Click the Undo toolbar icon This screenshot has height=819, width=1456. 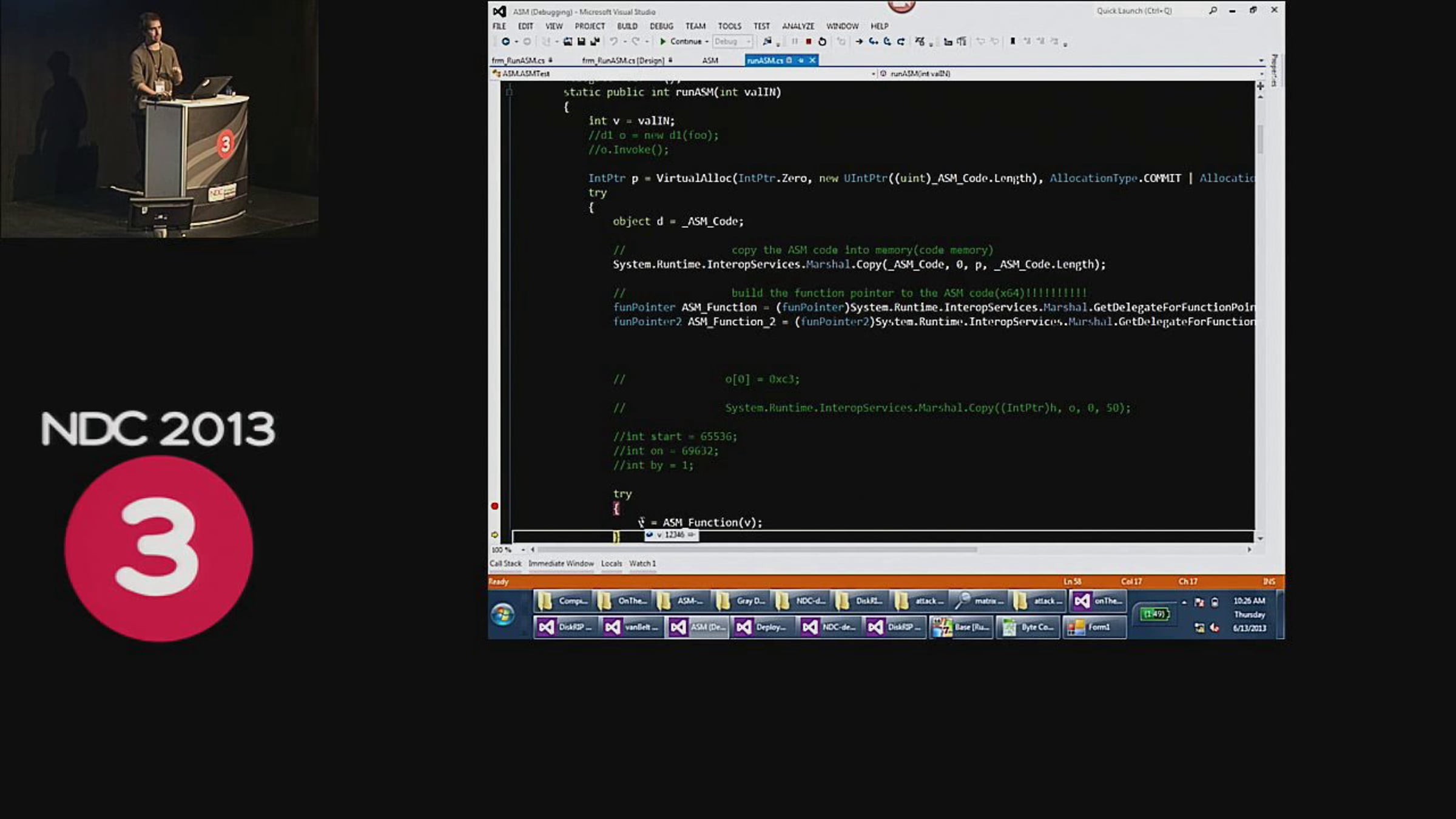point(614,42)
